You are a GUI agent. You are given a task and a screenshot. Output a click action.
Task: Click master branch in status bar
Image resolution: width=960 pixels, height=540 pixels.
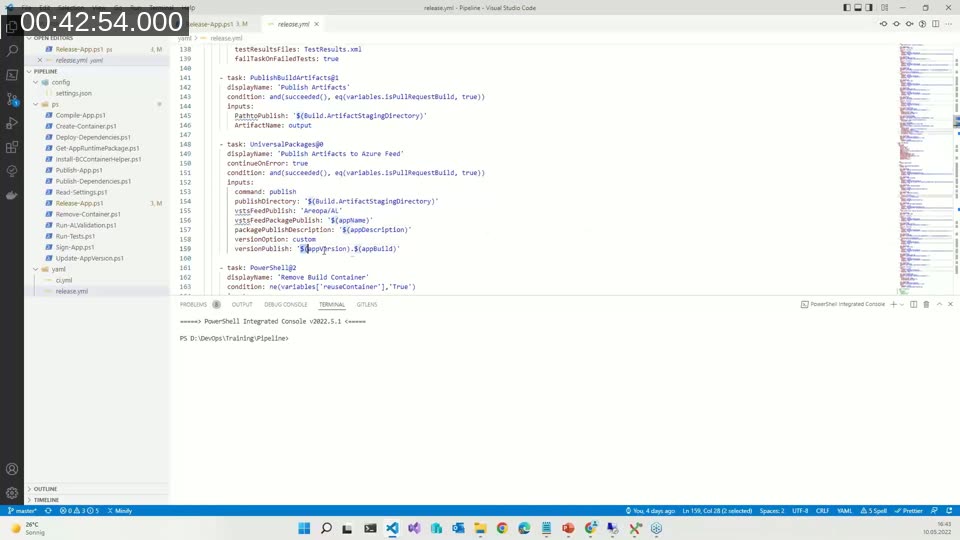tap(22, 511)
